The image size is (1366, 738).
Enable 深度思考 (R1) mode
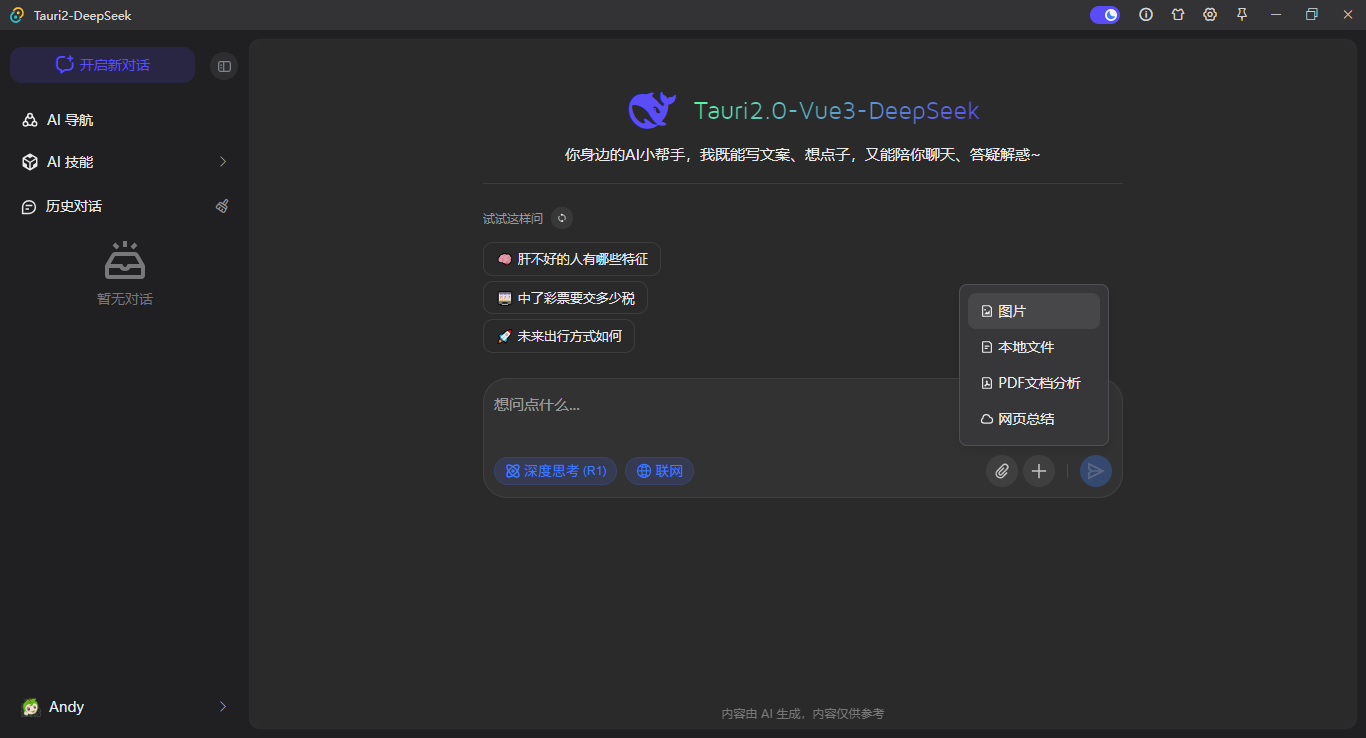pyautogui.click(x=555, y=470)
